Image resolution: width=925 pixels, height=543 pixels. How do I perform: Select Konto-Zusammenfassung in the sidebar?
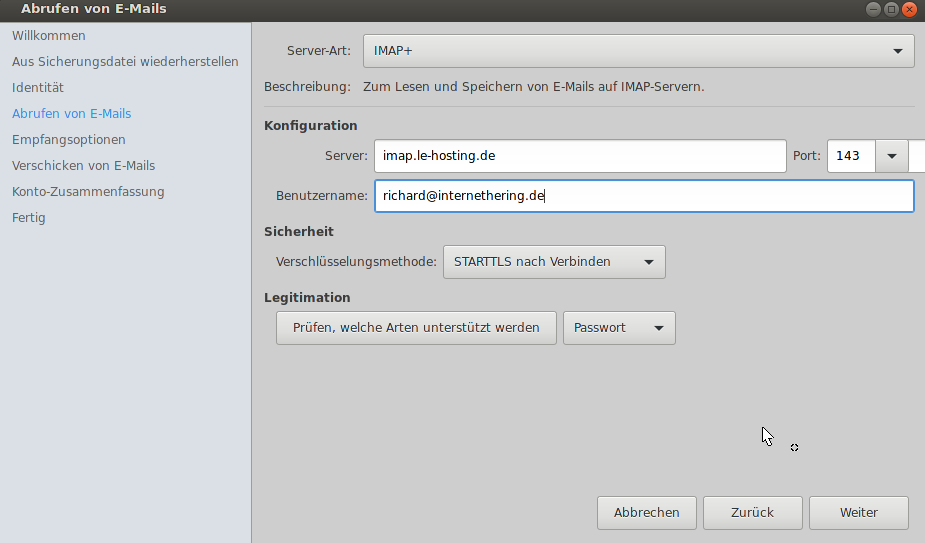pos(88,192)
